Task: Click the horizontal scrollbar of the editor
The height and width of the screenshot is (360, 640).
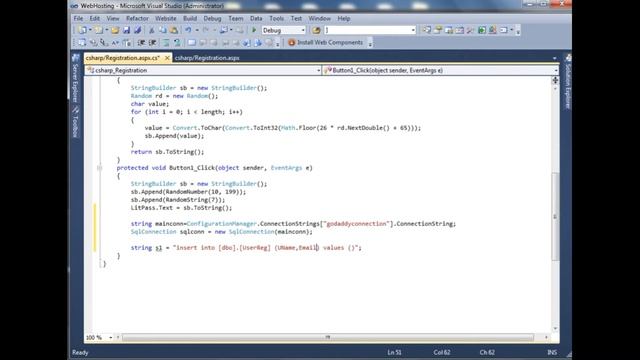Action: pos(328,338)
